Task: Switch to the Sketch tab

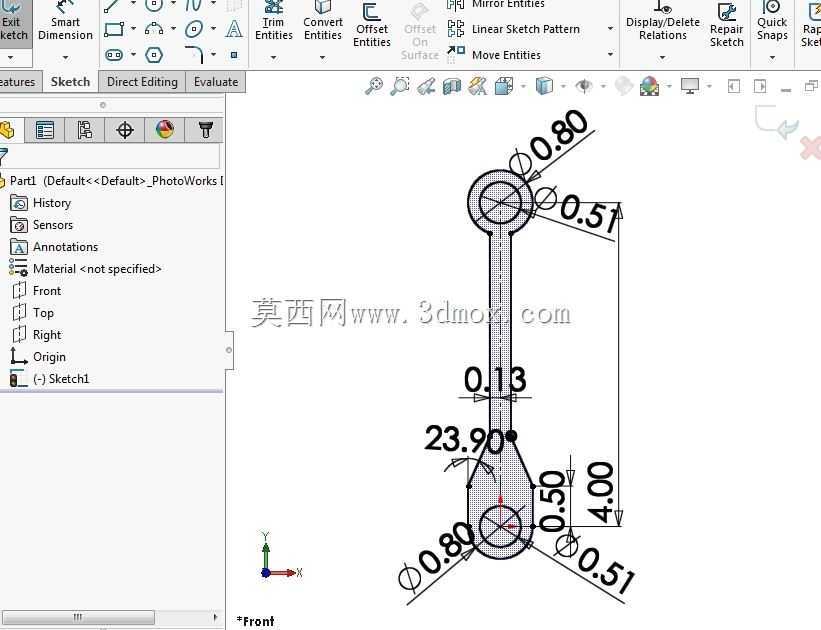Action: tap(71, 82)
